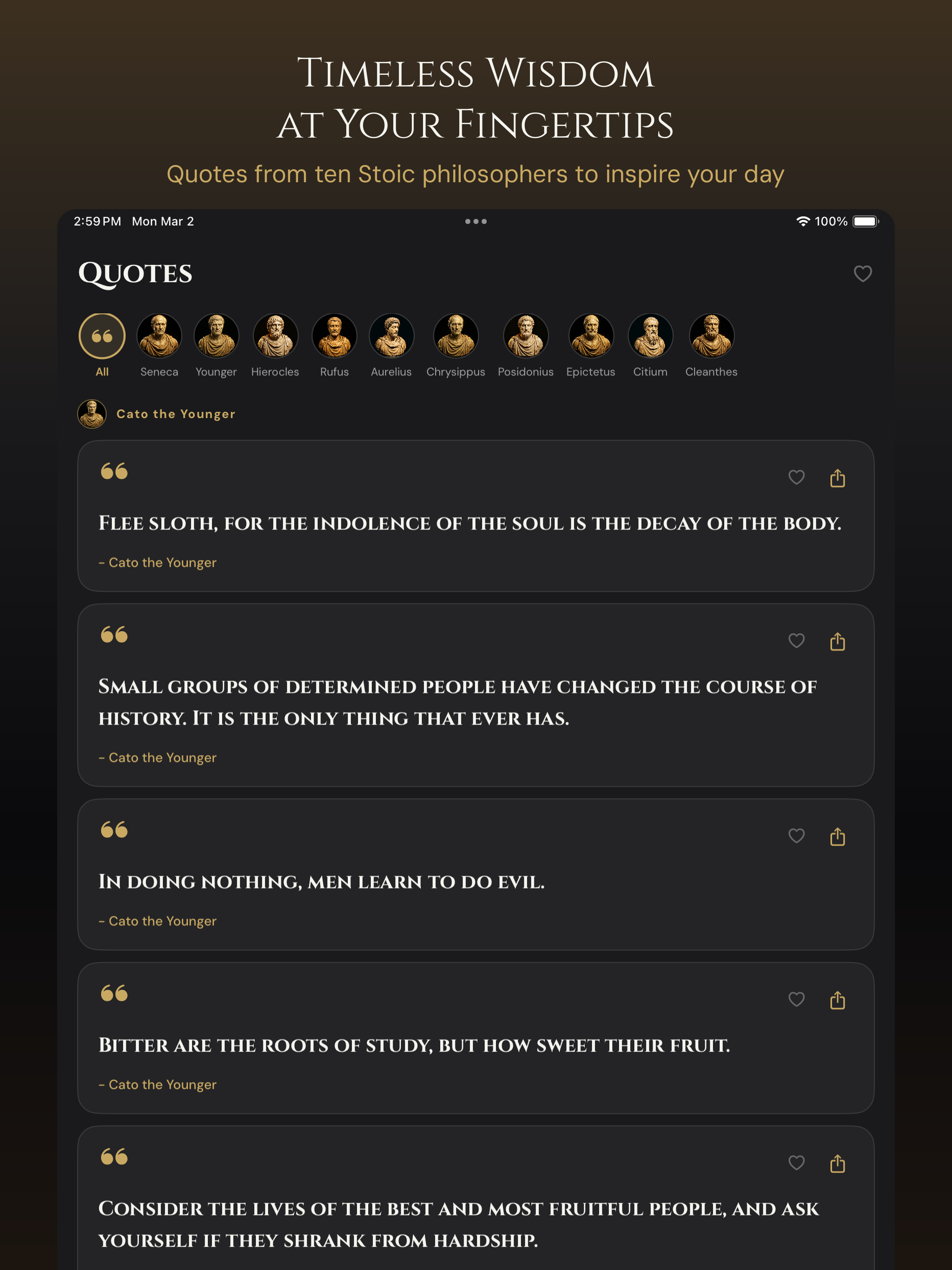Share the 'Small groups of determined people' quote
This screenshot has width=952, height=1270.
point(837,641)
